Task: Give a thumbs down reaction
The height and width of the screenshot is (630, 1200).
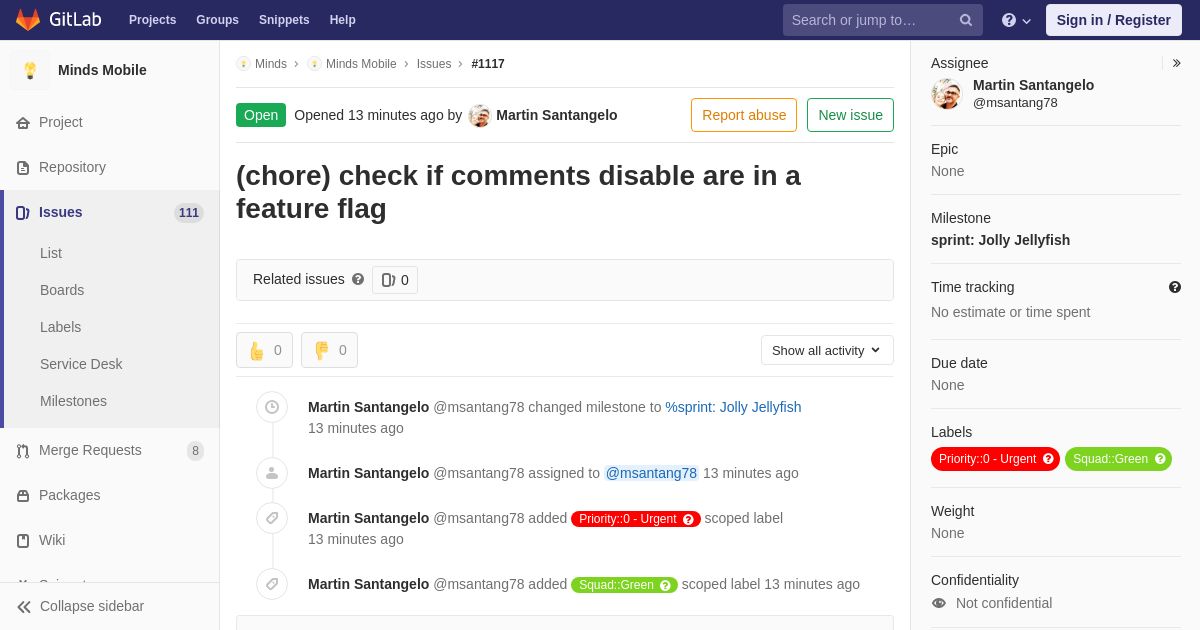Action: pyautogui.click(x=329, y=350)
